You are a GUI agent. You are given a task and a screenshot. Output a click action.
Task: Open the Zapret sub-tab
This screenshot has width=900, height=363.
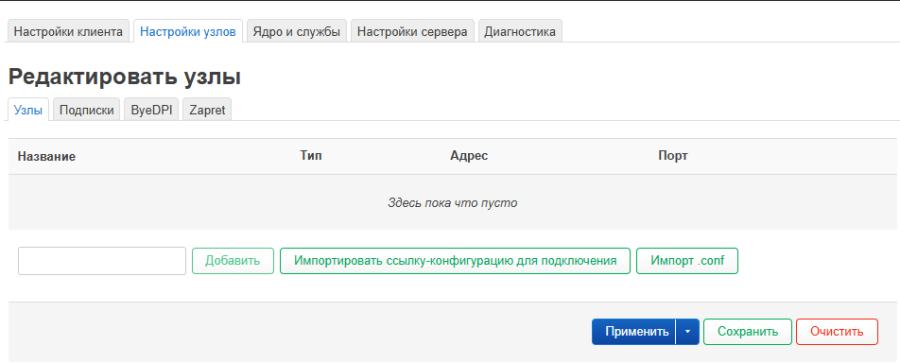point(207,110)
